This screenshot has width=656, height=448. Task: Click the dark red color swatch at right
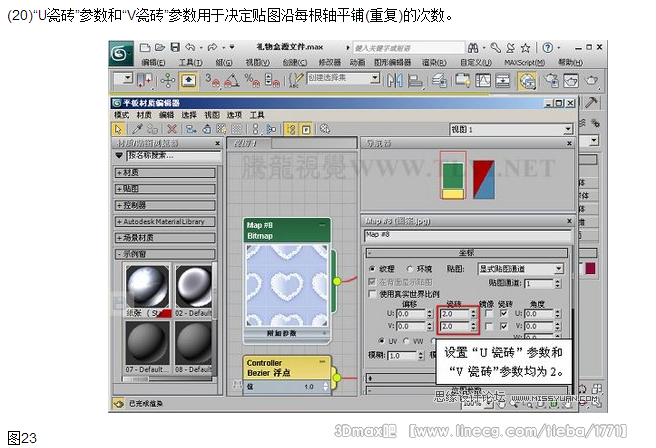(x=590, y=268)
